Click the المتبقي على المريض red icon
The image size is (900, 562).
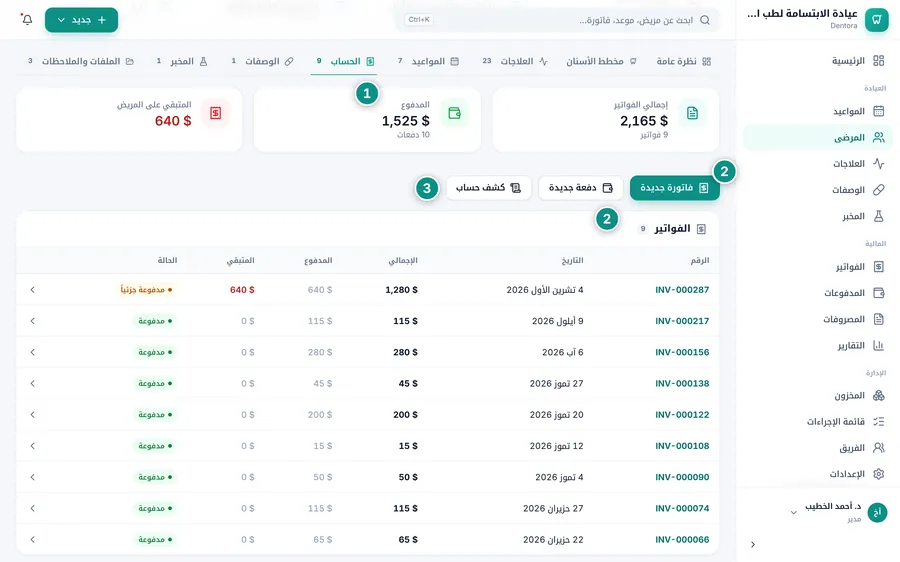(216, 113)
